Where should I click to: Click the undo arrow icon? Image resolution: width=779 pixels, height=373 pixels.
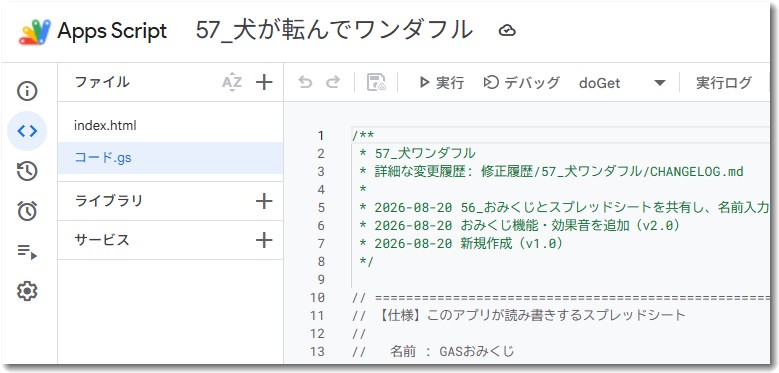pyautogui.click(x=305, y=82)
